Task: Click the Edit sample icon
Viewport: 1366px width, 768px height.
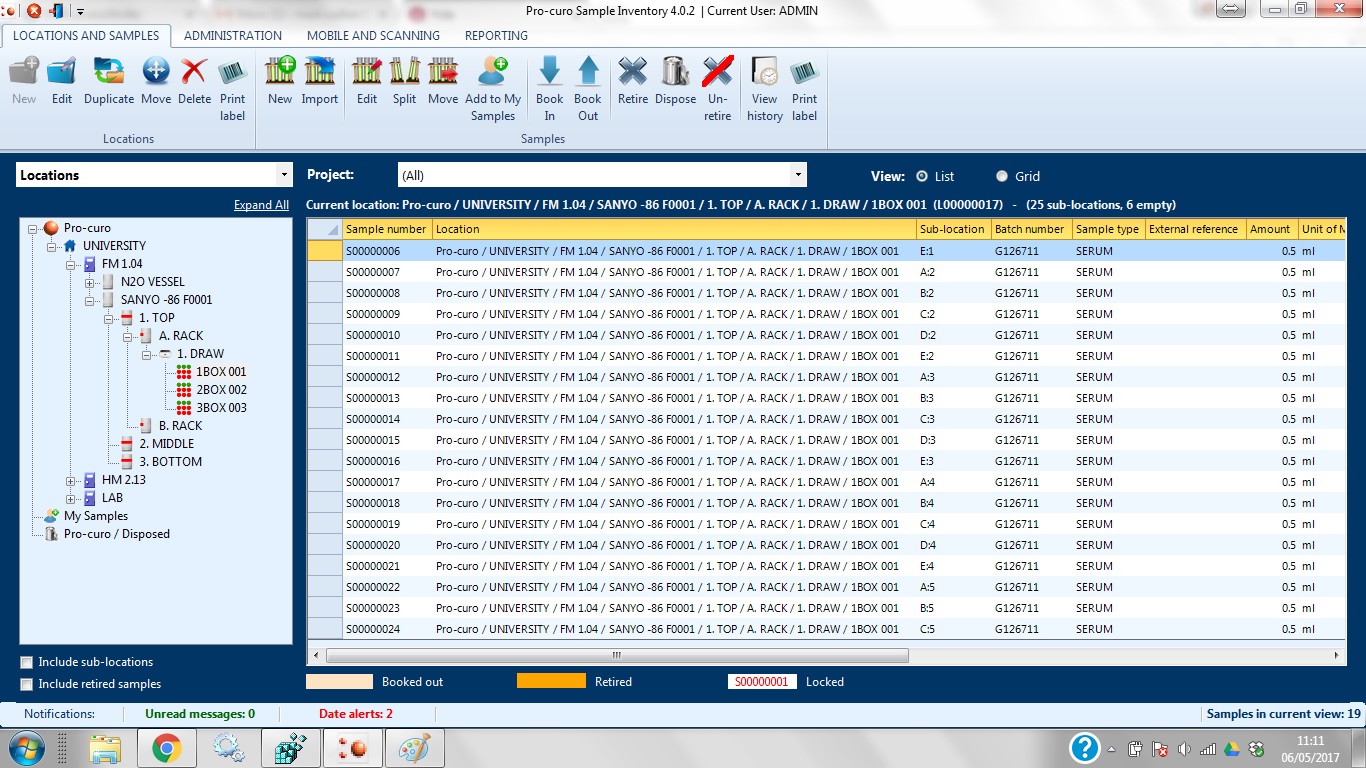Action: pos(367,72)
